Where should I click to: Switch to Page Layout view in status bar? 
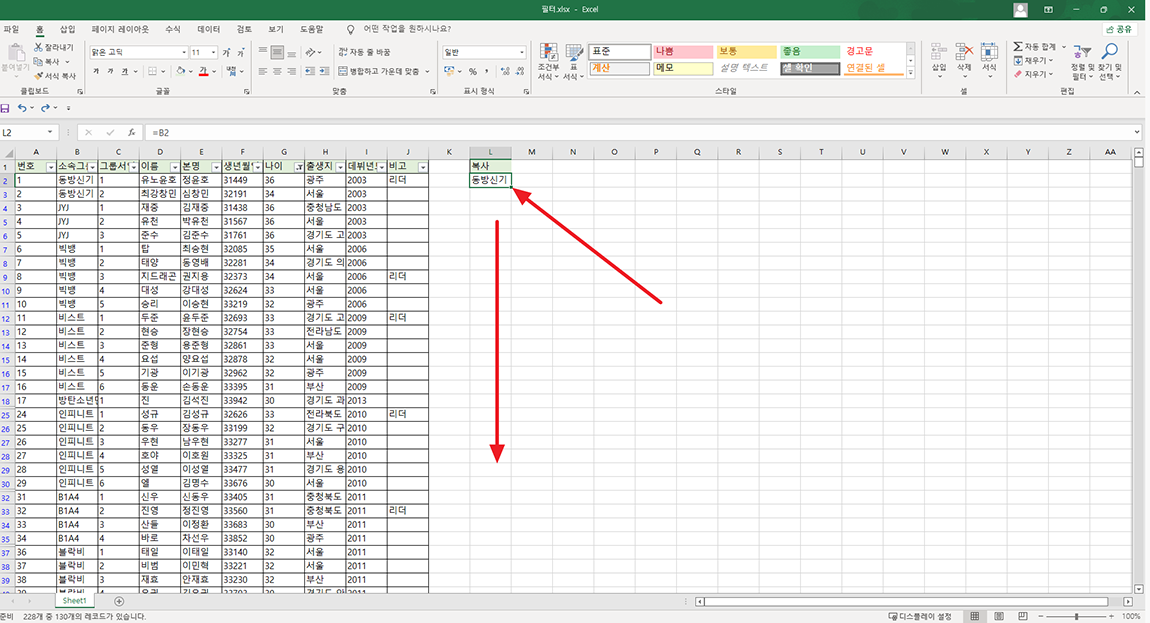click(x=999, y=616)
